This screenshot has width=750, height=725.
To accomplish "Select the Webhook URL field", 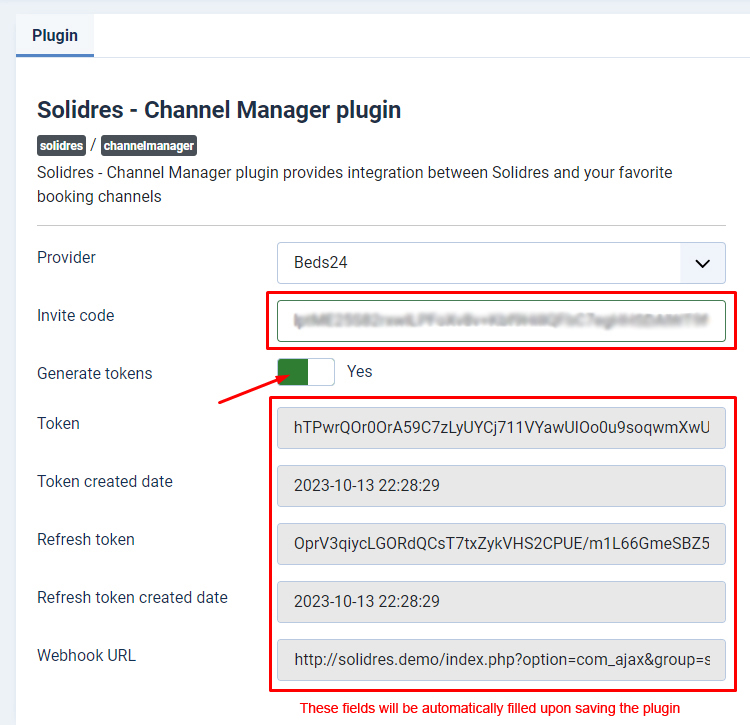I will pos(501,659).
